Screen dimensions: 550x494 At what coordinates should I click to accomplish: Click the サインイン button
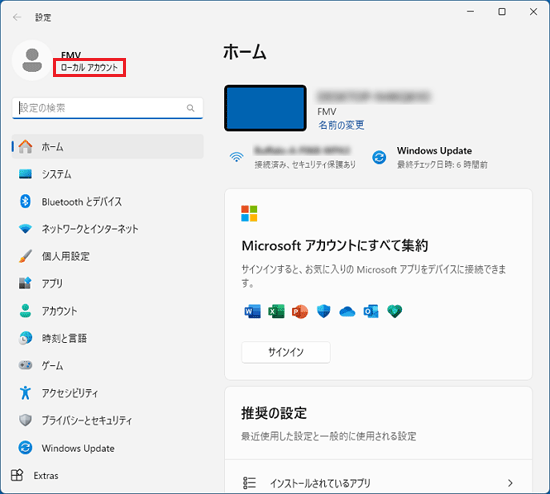pos(286,352)
